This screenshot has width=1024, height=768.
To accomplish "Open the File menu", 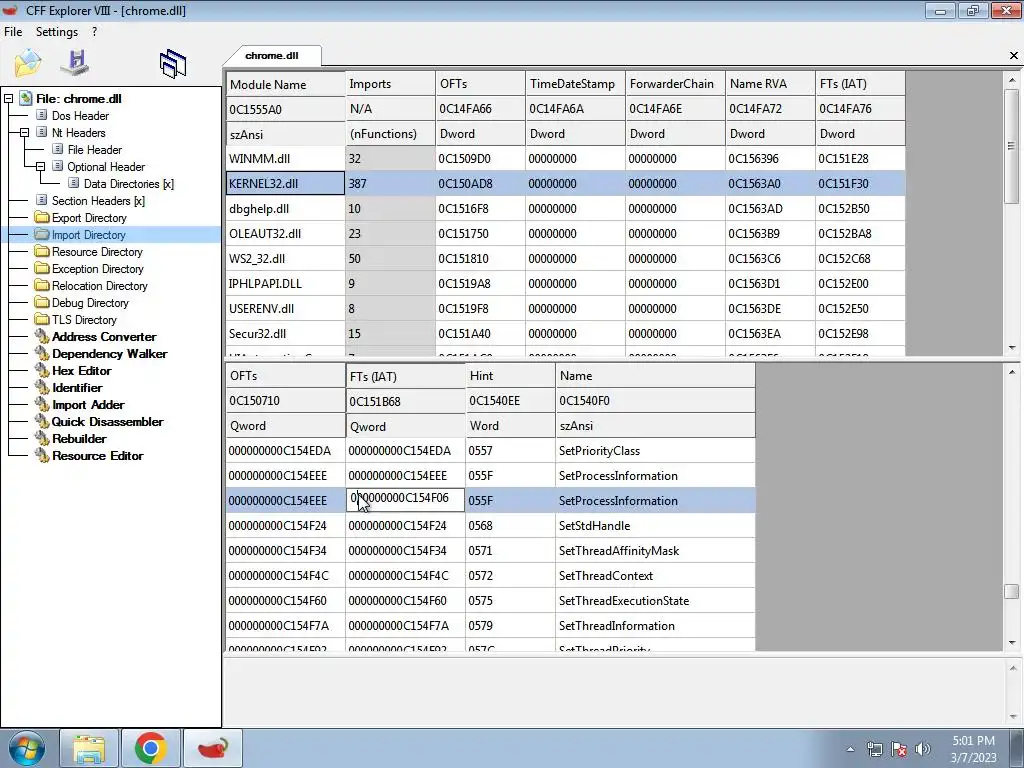I will (x=13, y=31).
